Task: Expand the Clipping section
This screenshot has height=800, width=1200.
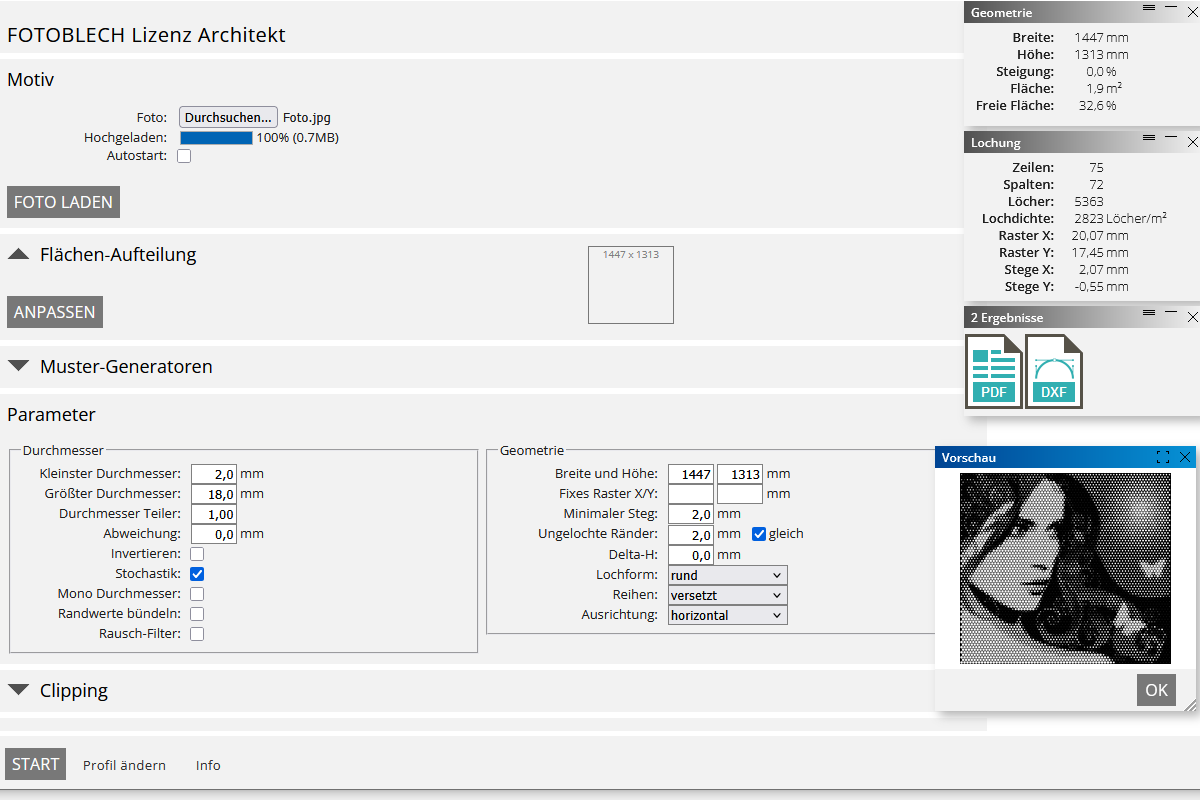Action: pyautogui.click(x=18, y=691)
